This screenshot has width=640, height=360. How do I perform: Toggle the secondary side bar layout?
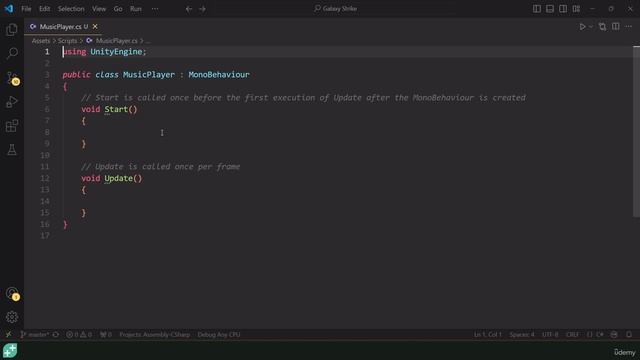click(563, 9)
